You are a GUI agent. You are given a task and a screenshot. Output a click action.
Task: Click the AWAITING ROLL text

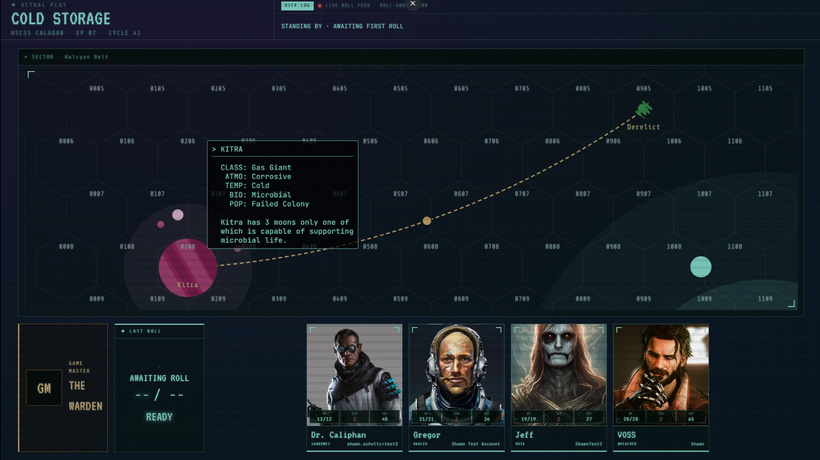159,378
